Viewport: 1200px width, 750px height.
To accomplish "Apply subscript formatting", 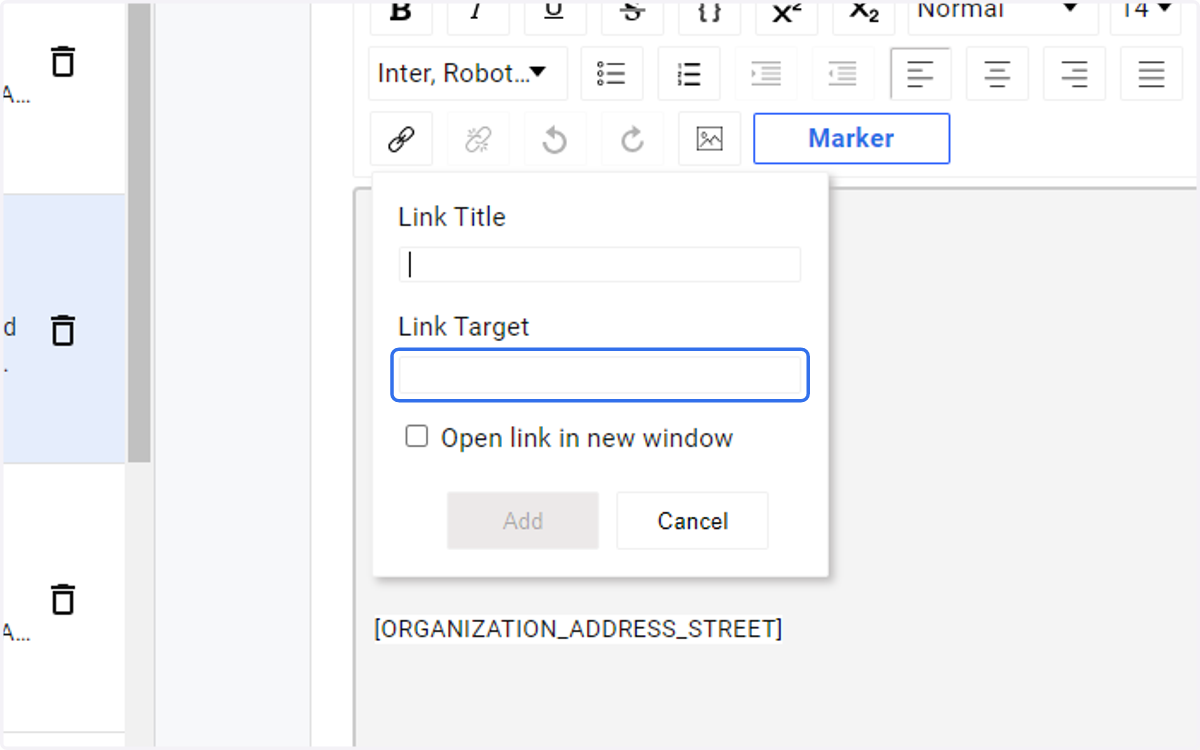I will 863,16.
